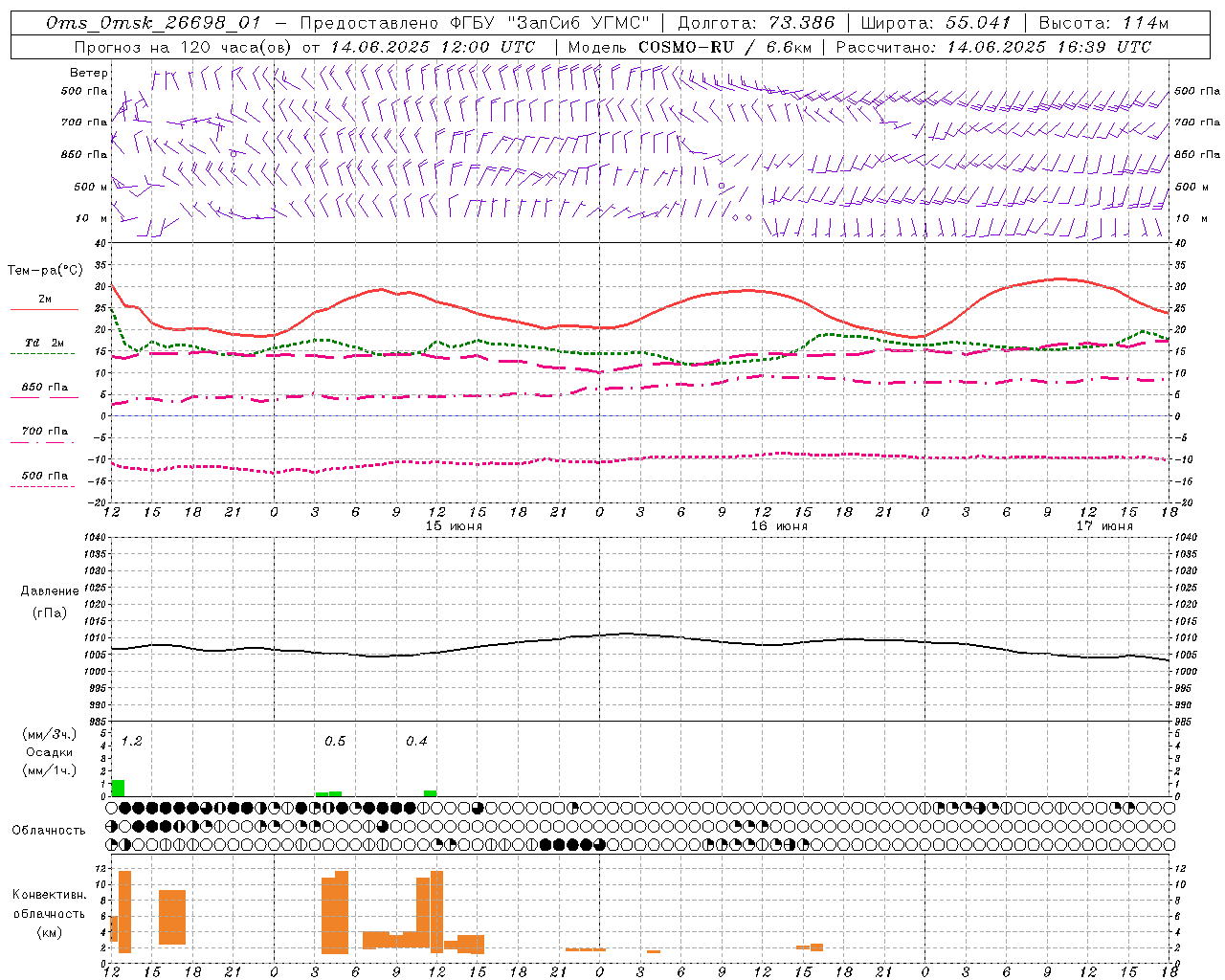Click the precipitation value '0.4'
Screen dimensions: 1225x980
(x=416, y=742)
